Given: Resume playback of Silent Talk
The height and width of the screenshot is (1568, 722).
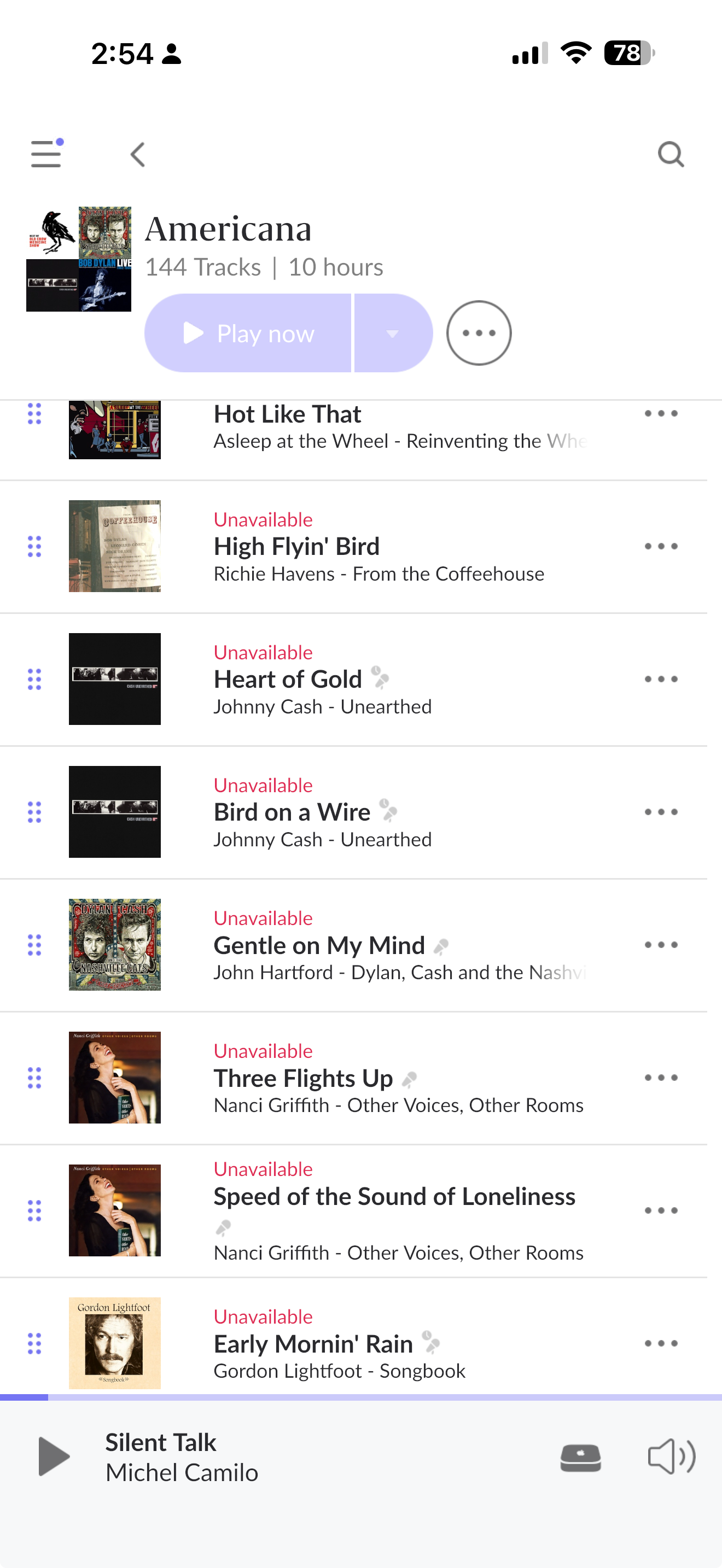Looking at the screenshot, I should pyautogui.click(x=54, y=1456).
